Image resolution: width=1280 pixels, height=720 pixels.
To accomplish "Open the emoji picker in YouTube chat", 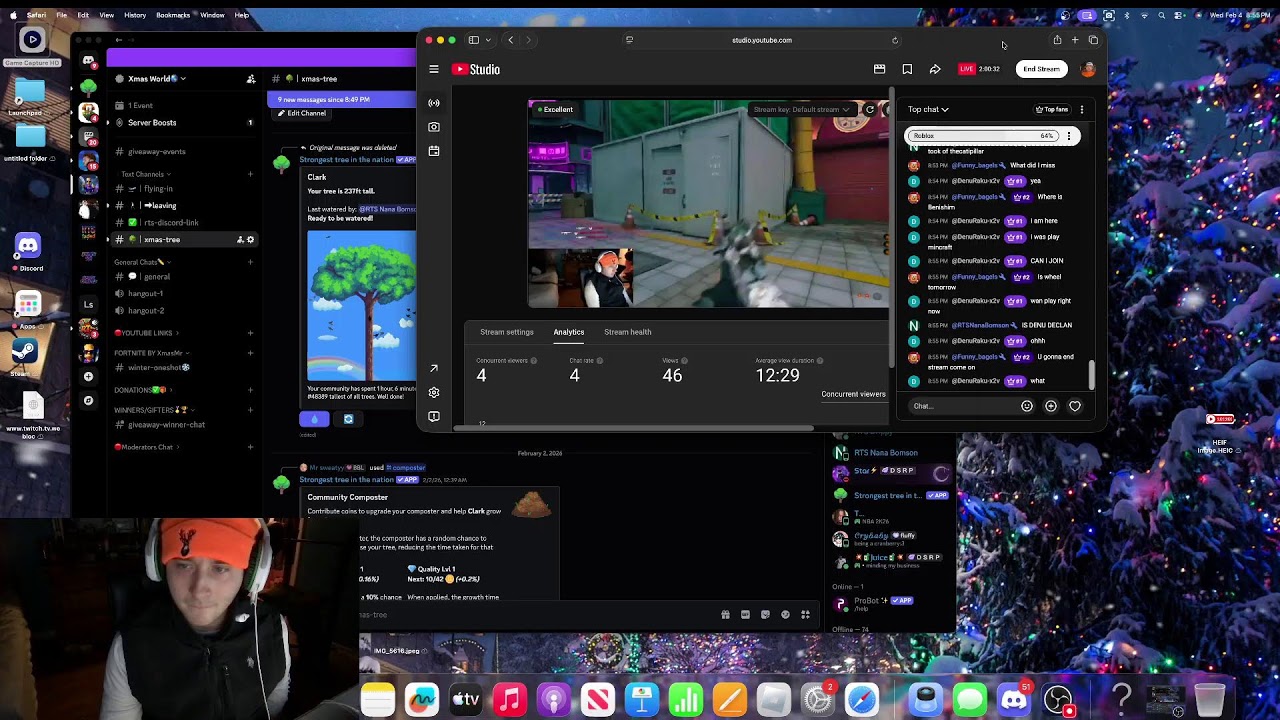I will 1027,406.
